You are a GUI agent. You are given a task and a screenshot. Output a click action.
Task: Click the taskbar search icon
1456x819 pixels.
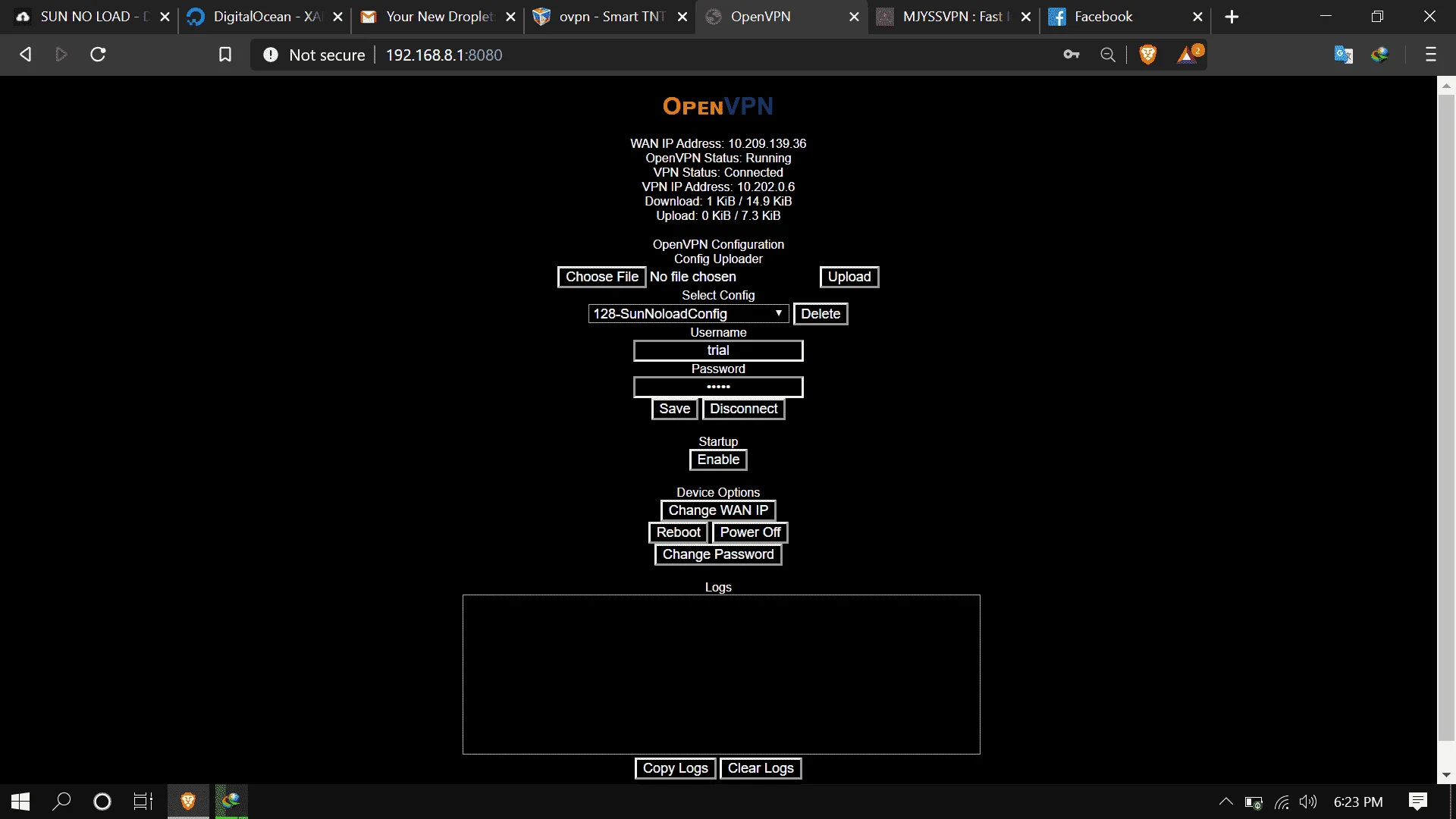(61, 802)
